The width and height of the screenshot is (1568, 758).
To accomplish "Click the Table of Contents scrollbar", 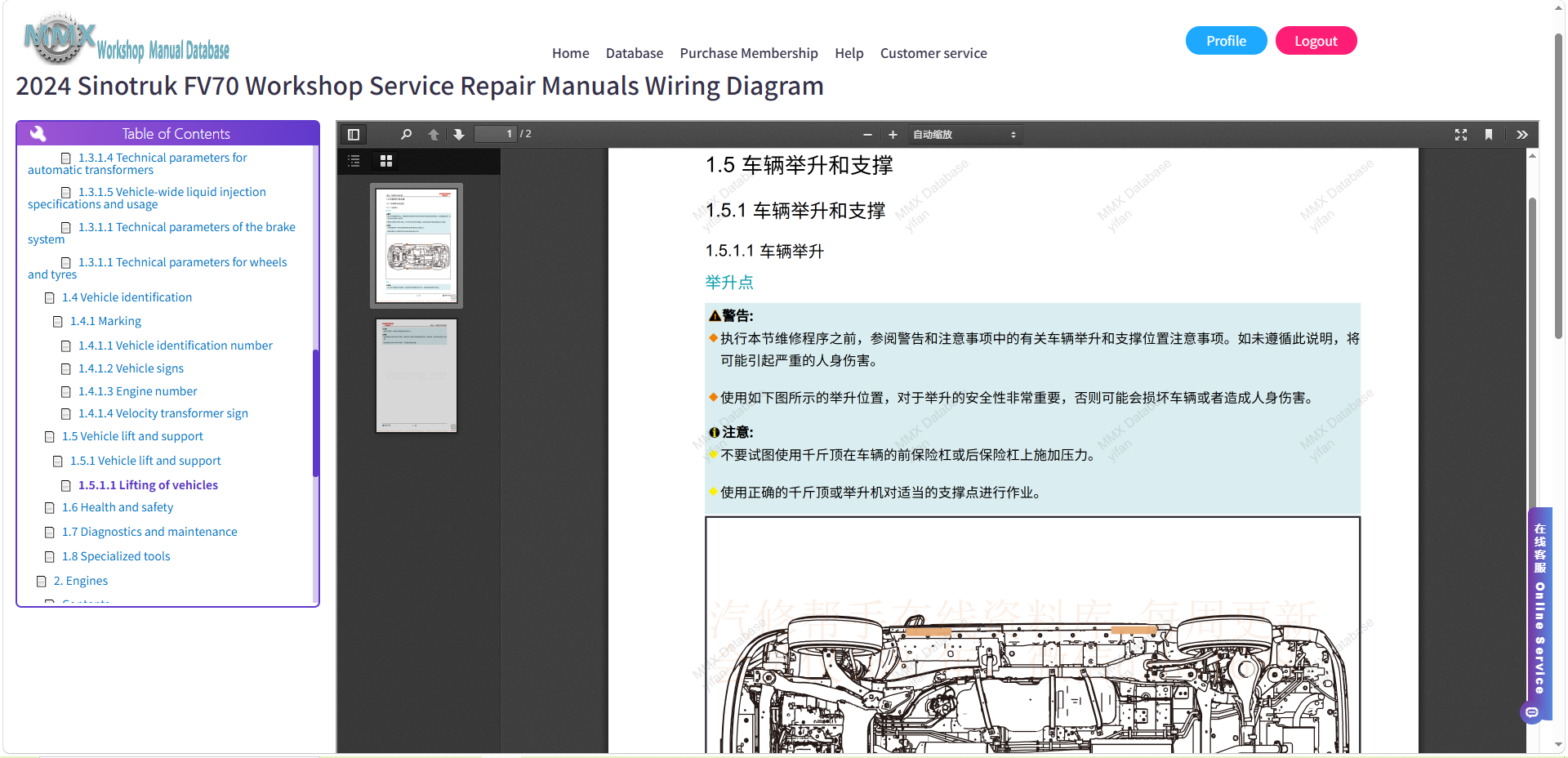I will pyautogui.click(x=315, y=412).
